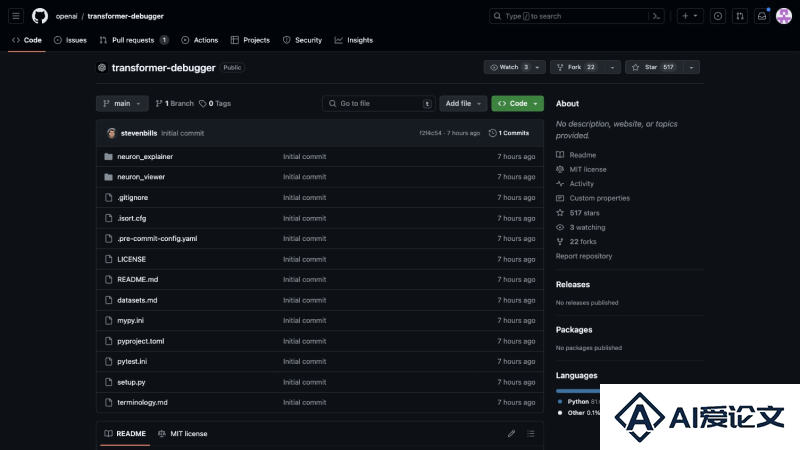This screenshot has height=450, width=800.
Task: Edit README using the pencil icon
Action: click(511, 434)
